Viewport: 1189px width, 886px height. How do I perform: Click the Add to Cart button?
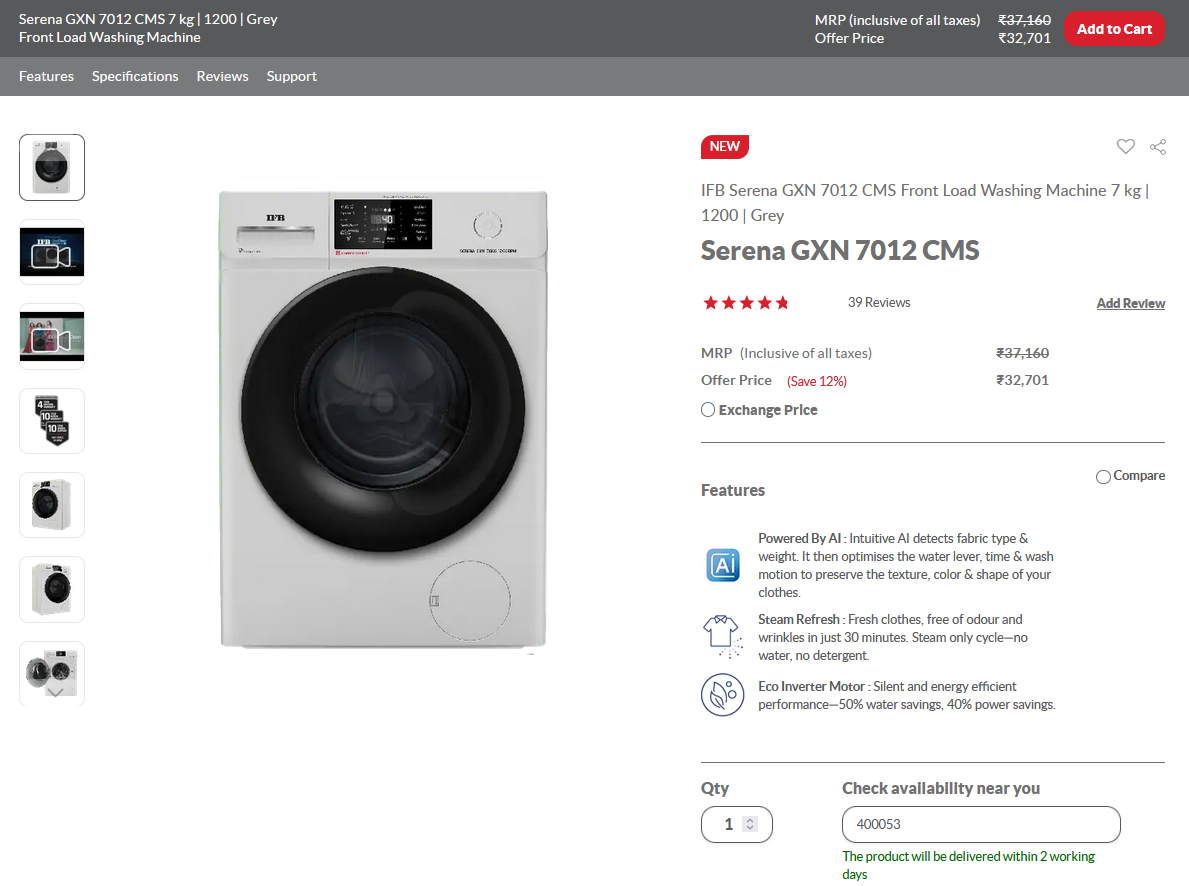[1114, 29]
